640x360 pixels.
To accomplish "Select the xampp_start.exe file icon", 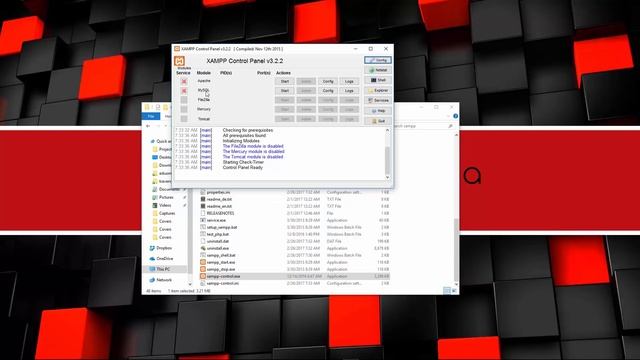I will (x=203, y=262).
